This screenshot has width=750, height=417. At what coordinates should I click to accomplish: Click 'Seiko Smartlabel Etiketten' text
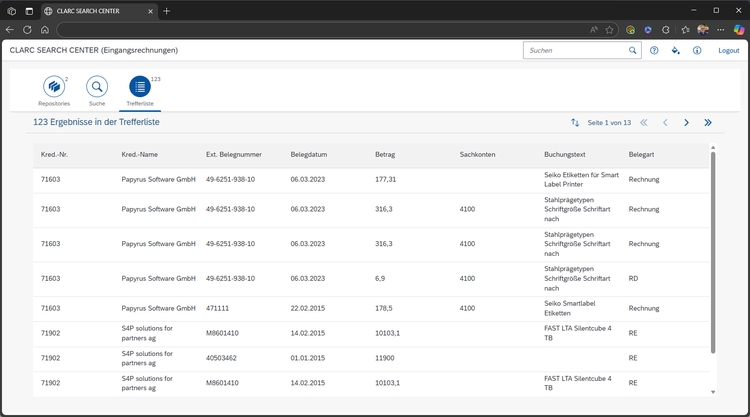click(x=570, y=308)
